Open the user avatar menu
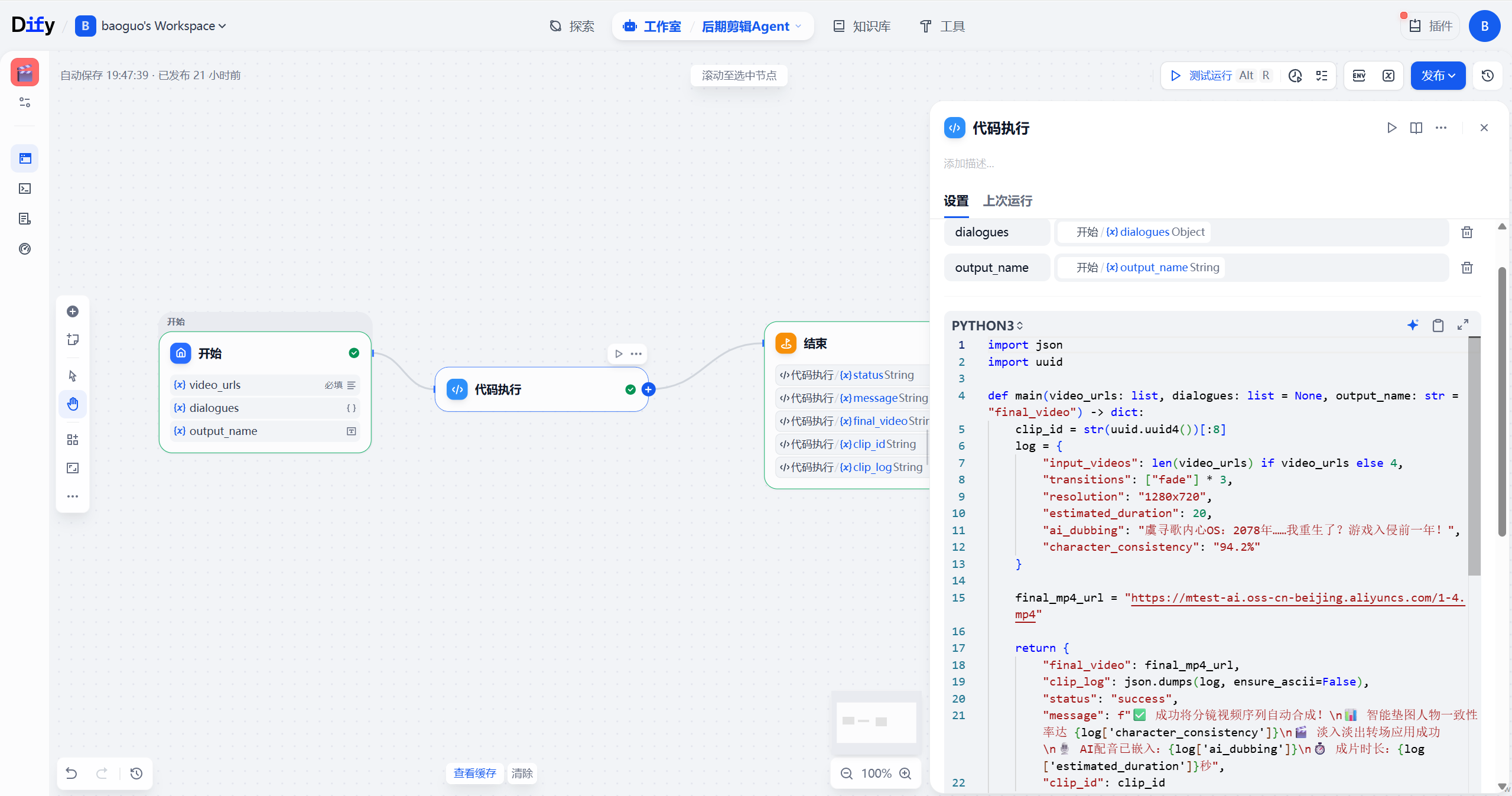The height and width of the screenshot is (796, 1512). coord(1484,26)
